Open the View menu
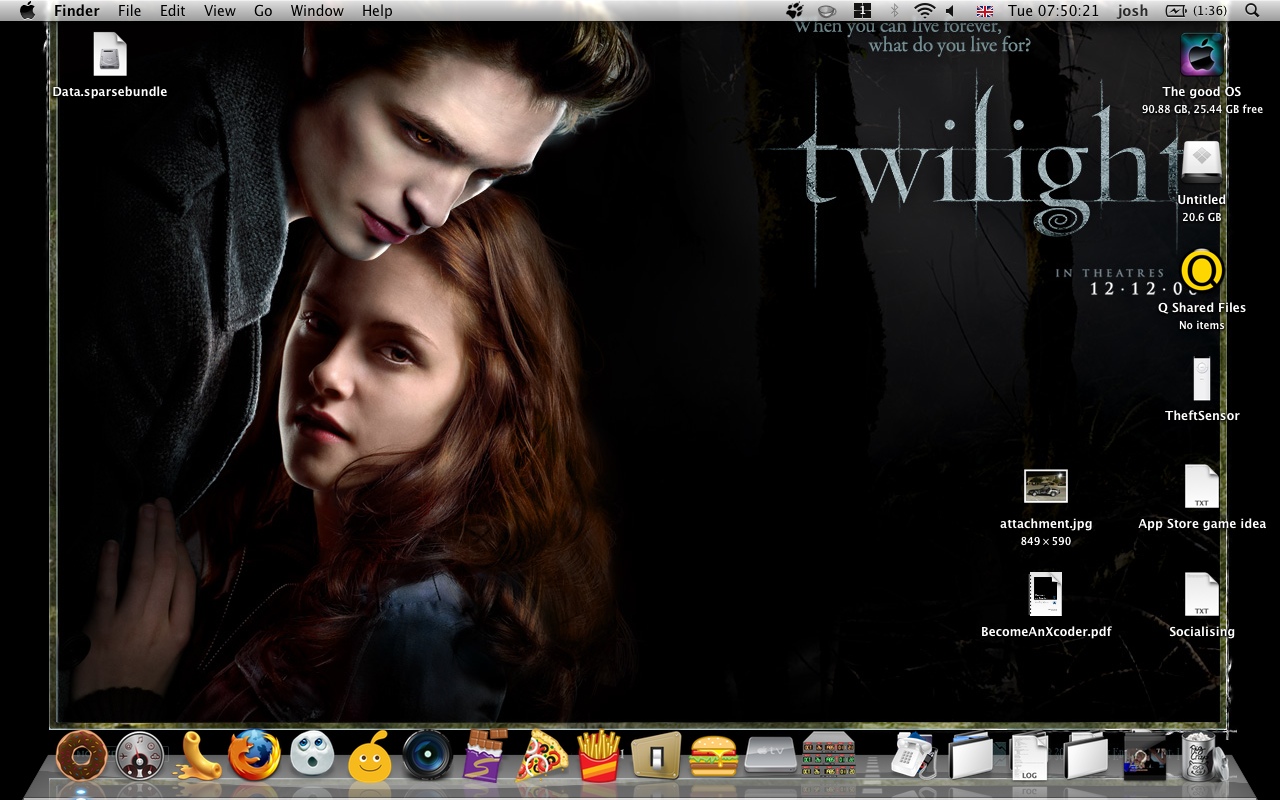1280x800 pixels. pos(219,11)
